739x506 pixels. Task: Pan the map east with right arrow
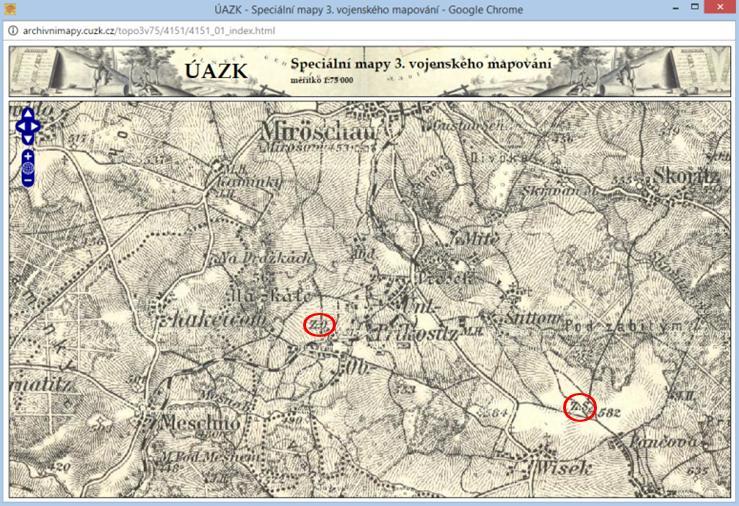[x=35, y=126]
